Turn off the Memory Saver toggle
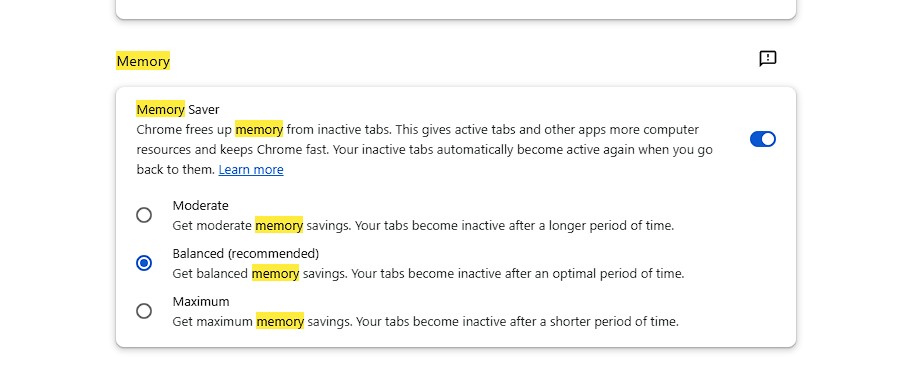The height and width of the screenshot is (365, 914). pyautogui.click(x=762, y=139)
